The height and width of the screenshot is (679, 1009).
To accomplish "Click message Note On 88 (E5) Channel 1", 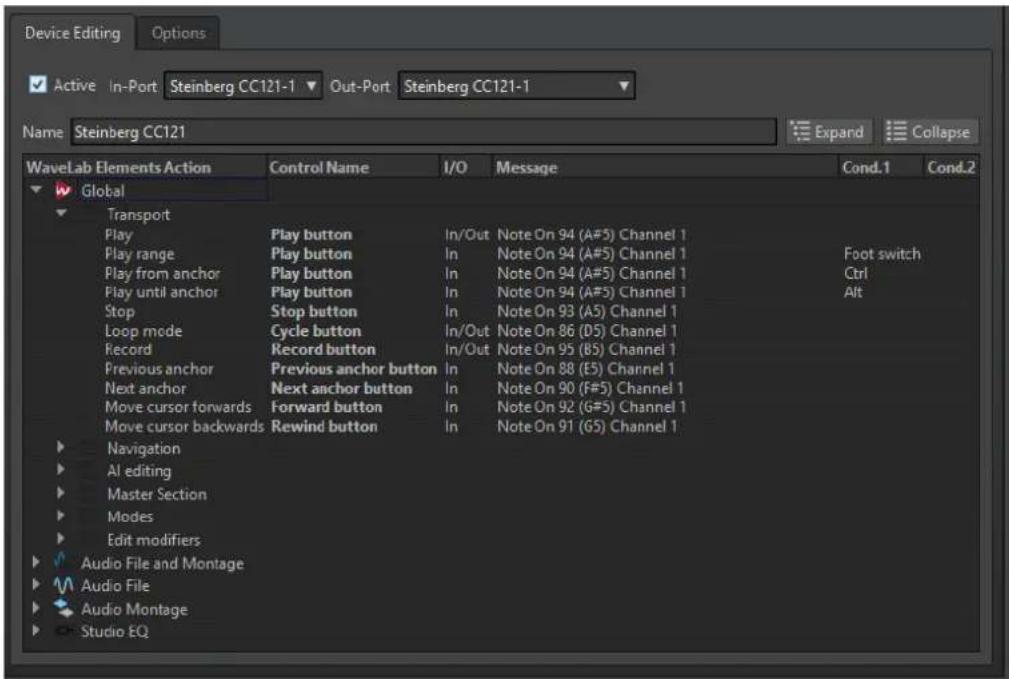I will 586,369.
